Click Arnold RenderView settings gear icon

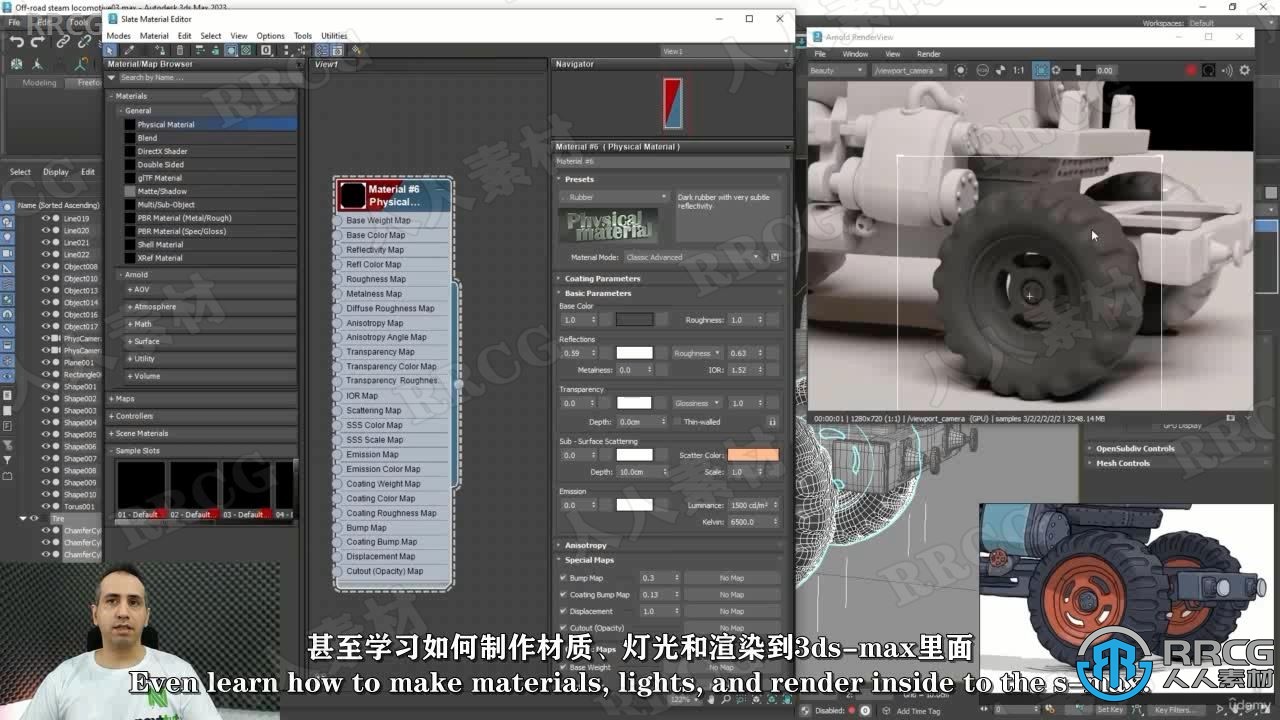(1244, 70)
